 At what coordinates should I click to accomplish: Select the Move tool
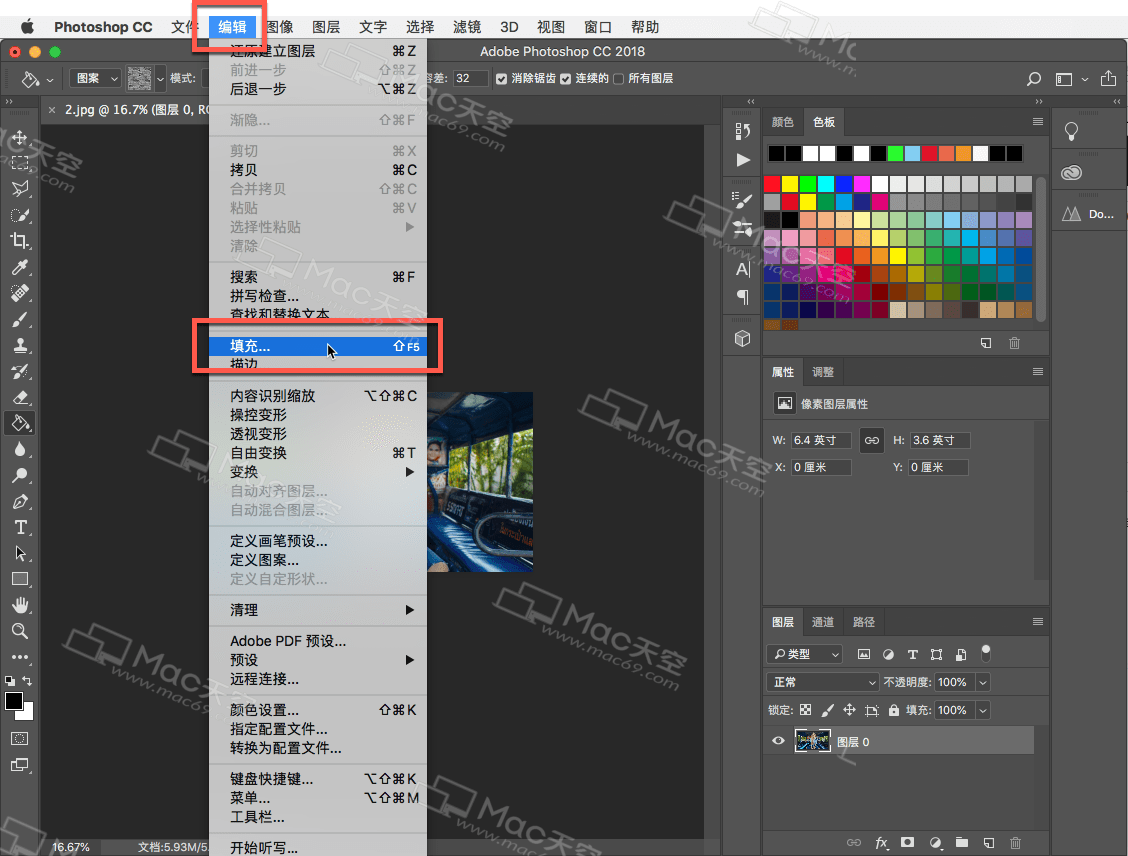[20, 137]
